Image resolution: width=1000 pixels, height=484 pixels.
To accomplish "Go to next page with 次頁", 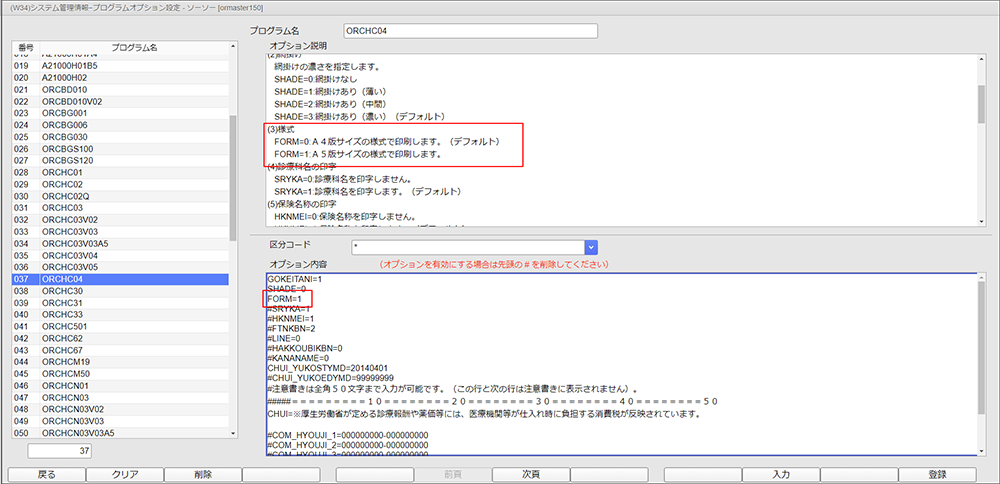I will [530, 475].
